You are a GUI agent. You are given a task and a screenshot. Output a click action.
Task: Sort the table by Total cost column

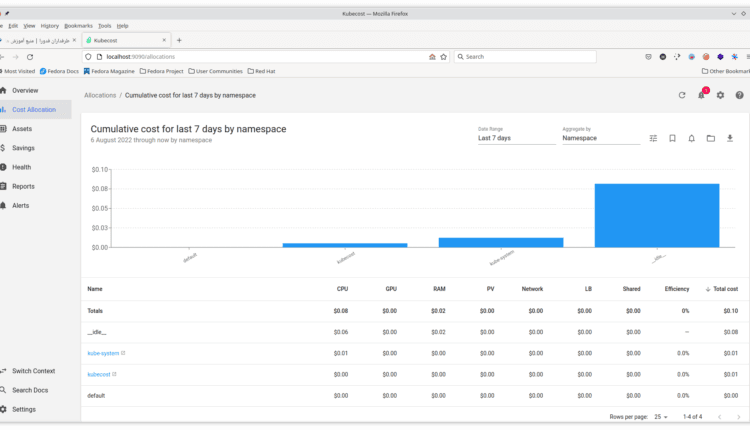click(721, 289)
